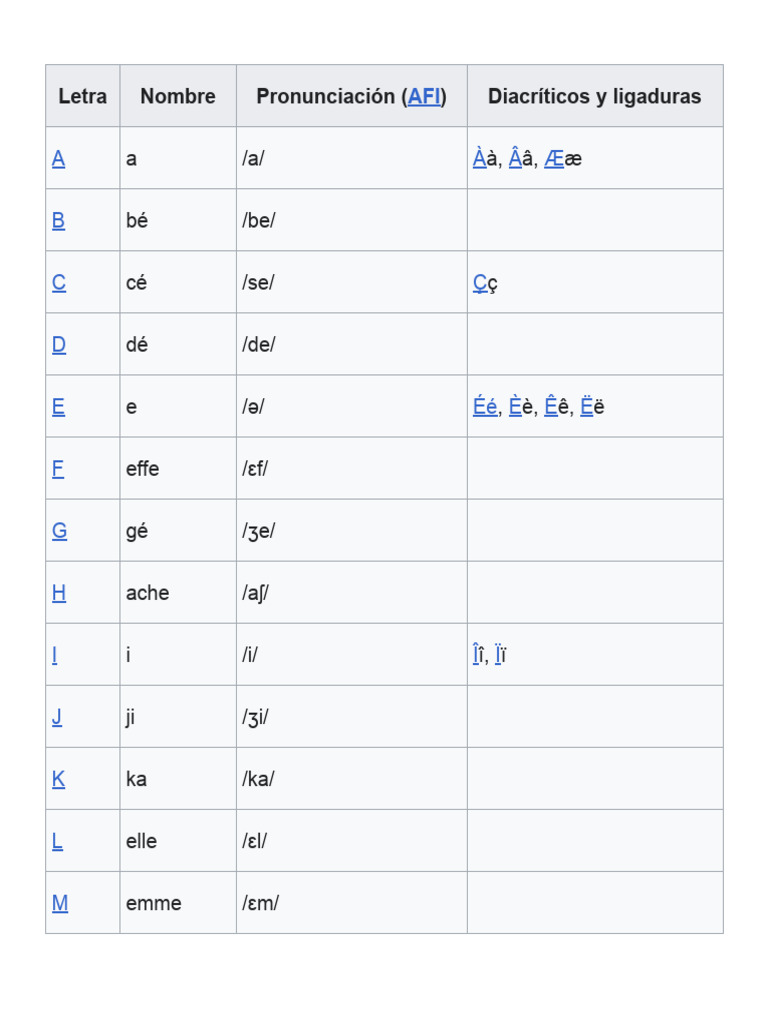Screen dimensions: 768x1024
Task: Click the letter K link
Action: click(x=59, y=779)
